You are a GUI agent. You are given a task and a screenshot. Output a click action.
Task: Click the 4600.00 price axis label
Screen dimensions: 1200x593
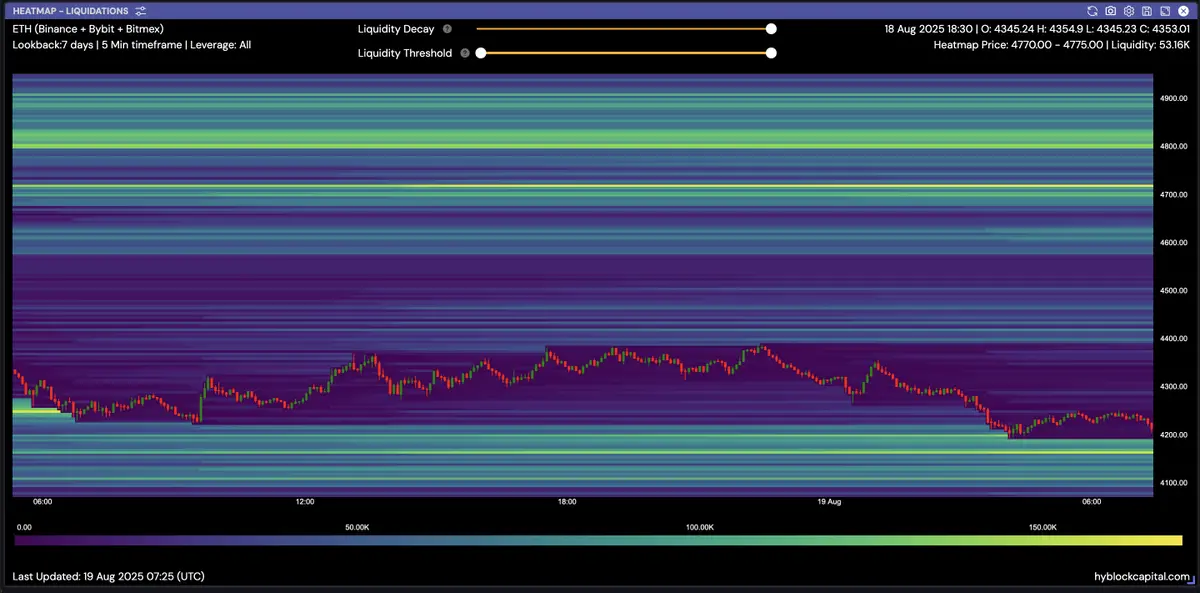click(x=1174, y=243)
